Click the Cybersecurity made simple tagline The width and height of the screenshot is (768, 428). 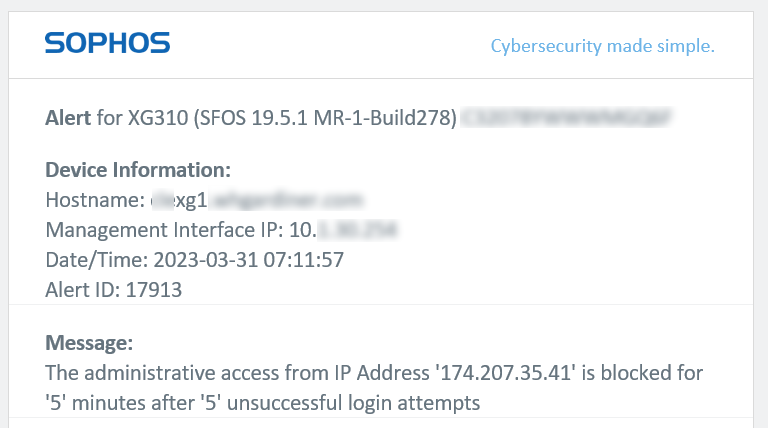(x=602, y=46)
